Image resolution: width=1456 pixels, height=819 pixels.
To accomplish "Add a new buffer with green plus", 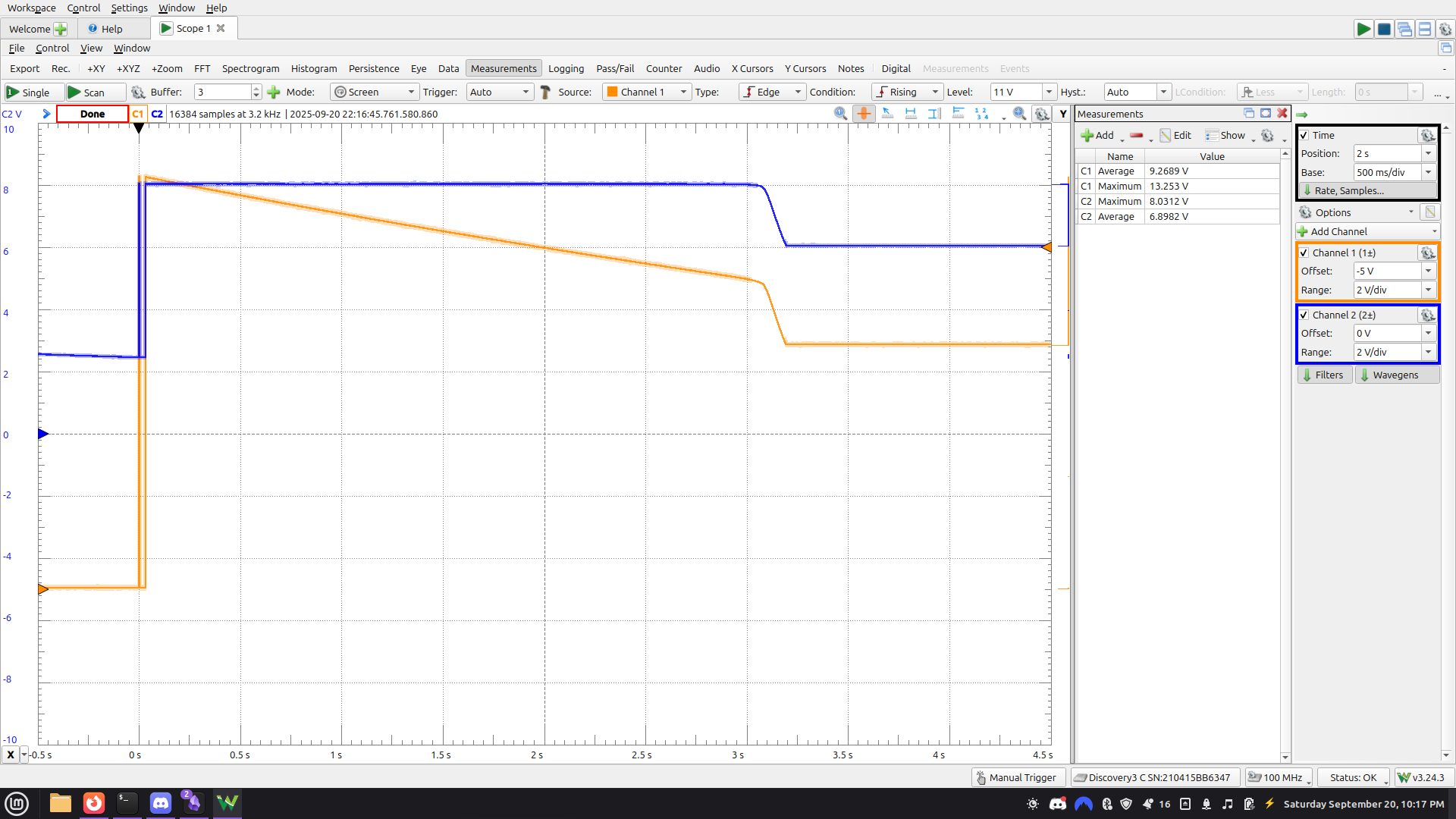I will point(274,93).
